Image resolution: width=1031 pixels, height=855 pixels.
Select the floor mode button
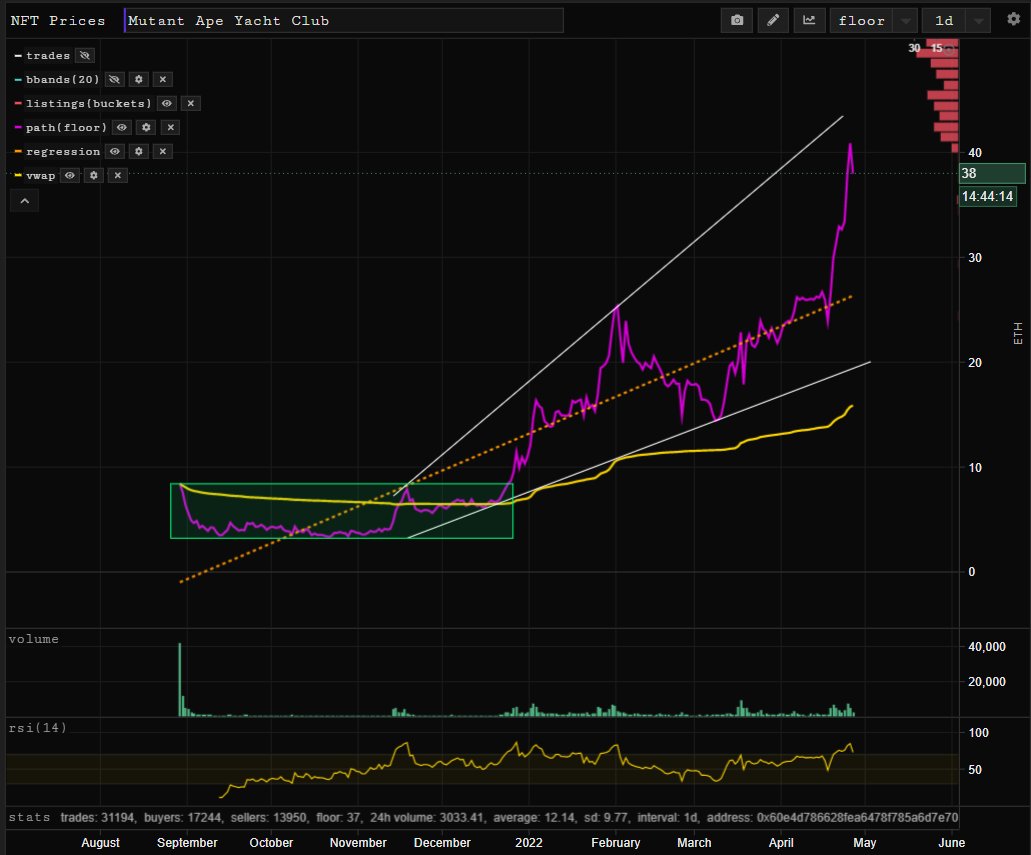[861, 20]
